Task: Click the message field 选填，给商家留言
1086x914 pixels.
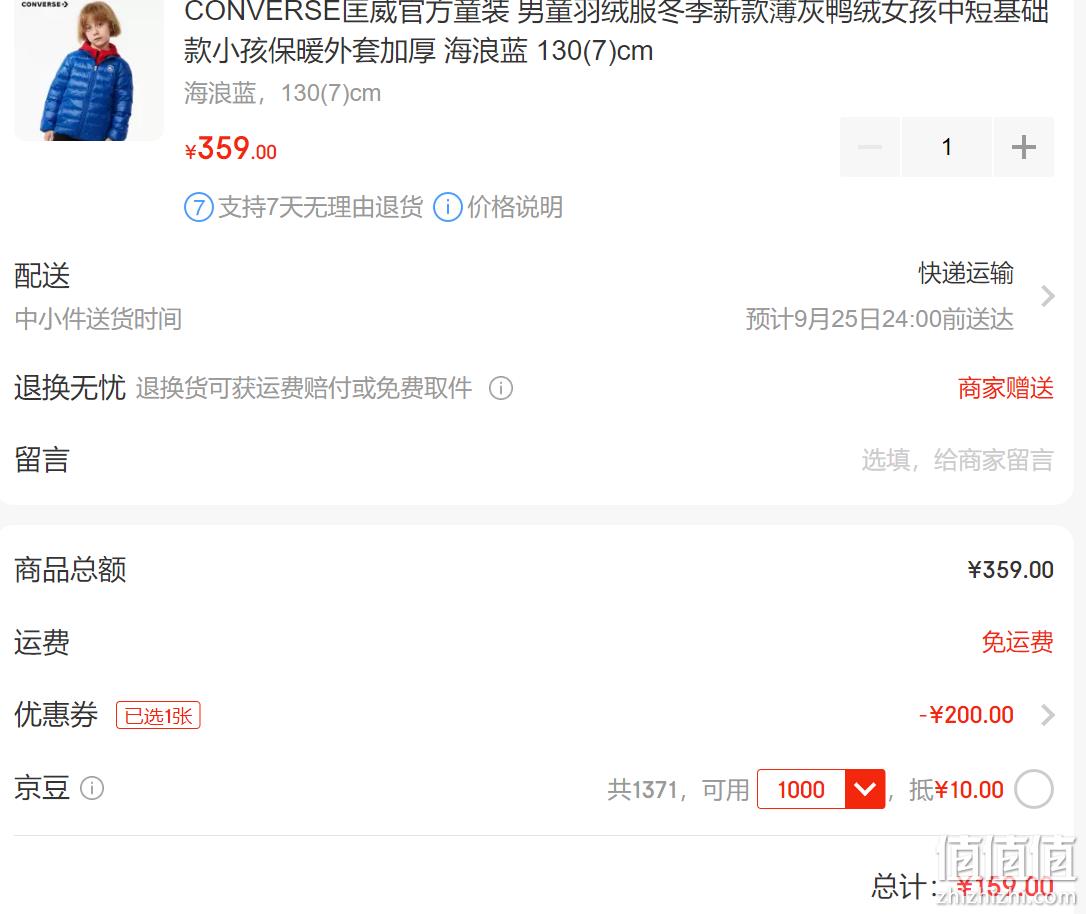Action: click(957, 460)
